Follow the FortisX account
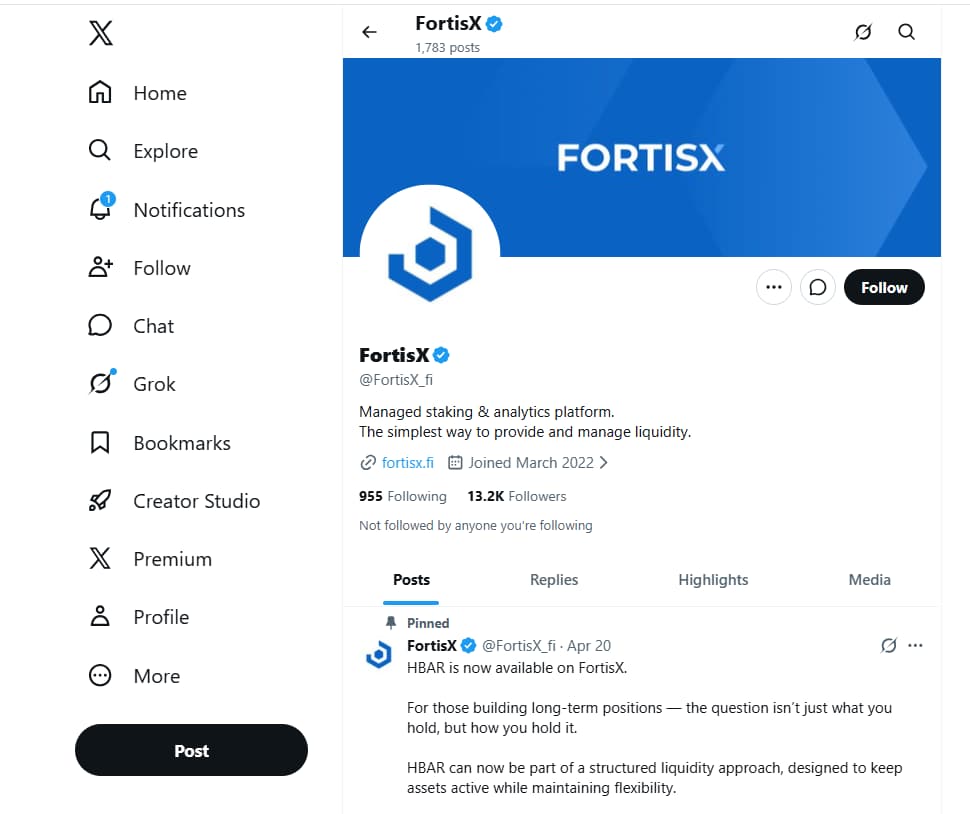 (x=884, y=287)
